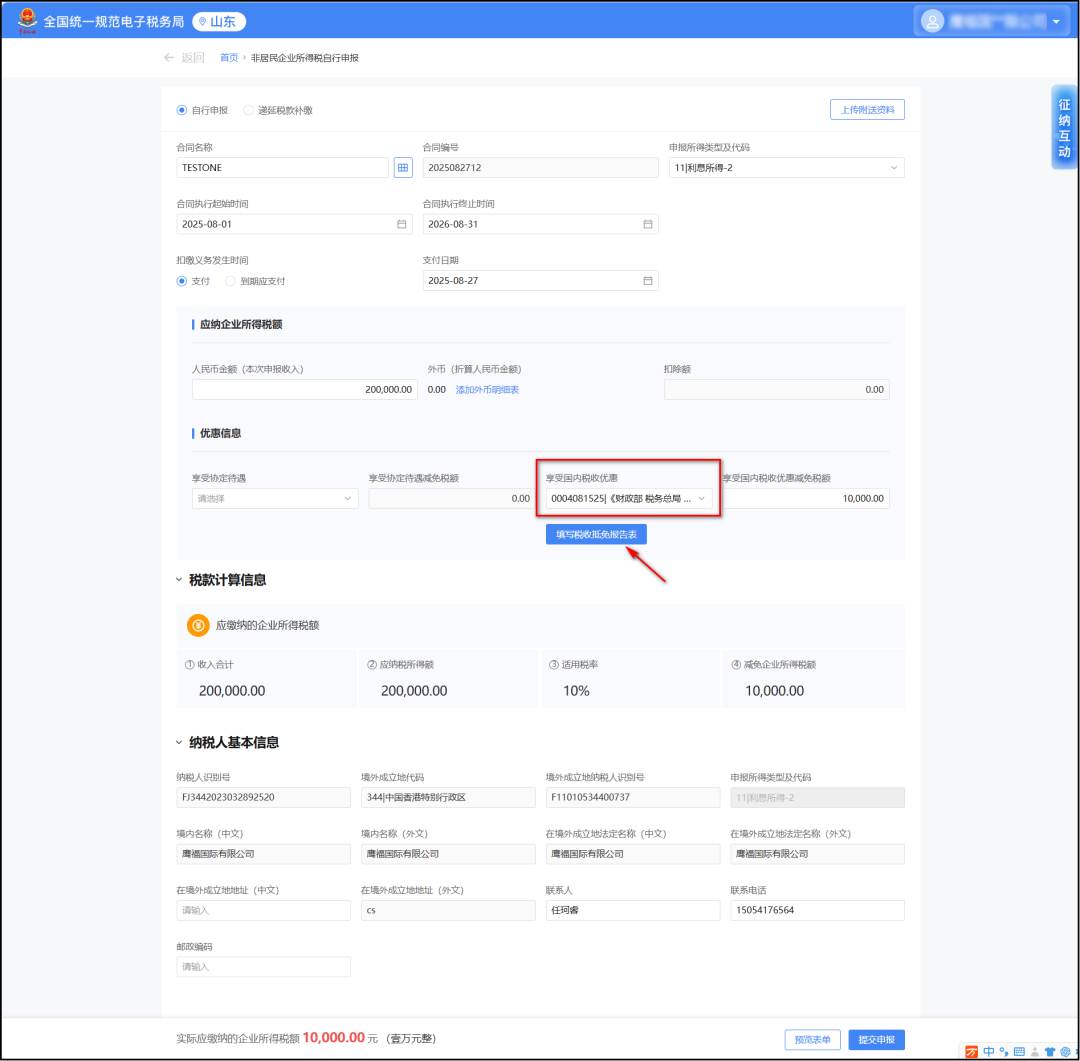
Task: Click the 合同编号 field 2025082712
Action: point(540,167)
